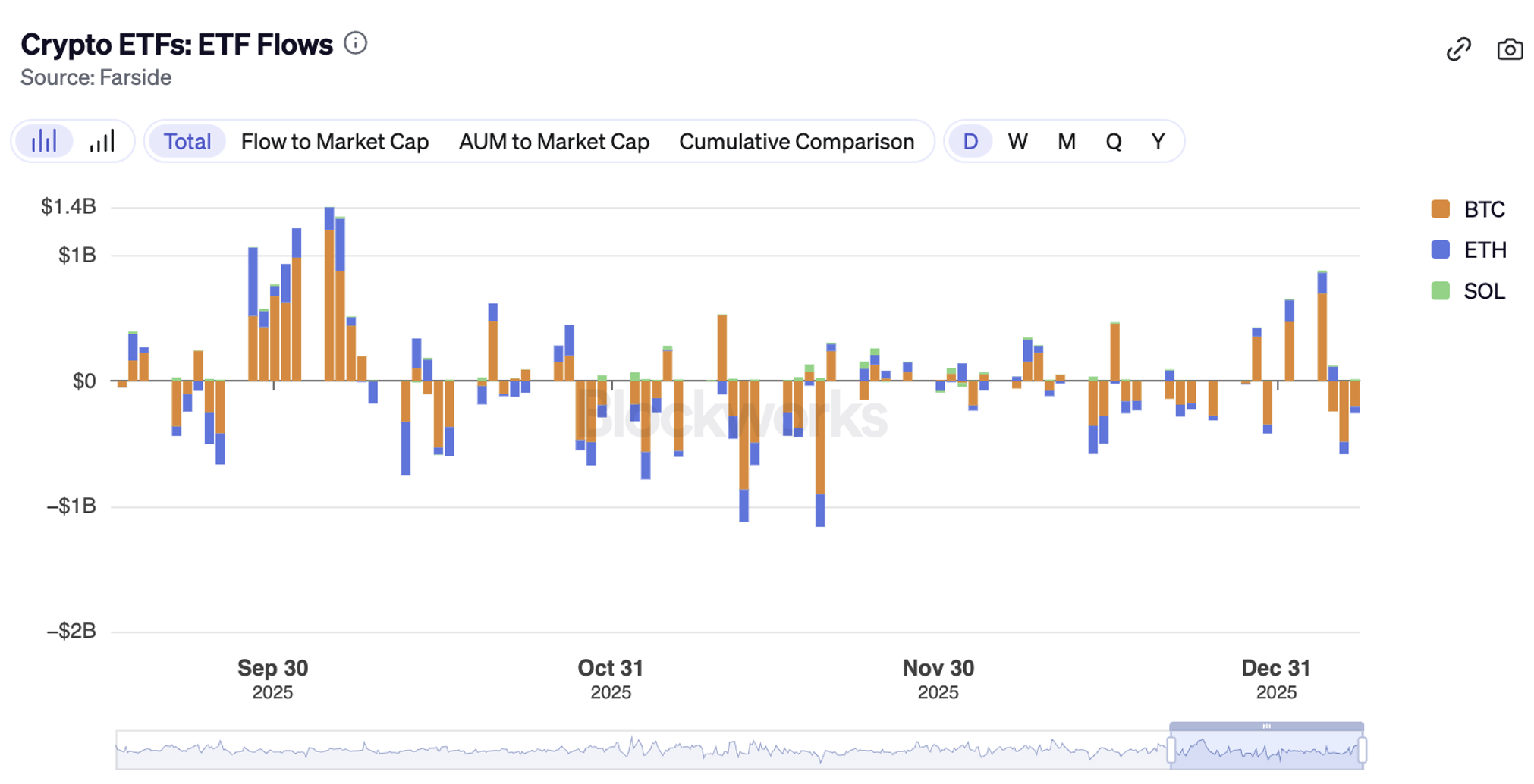
Task: Click the orange BTC legend swatch
Action: tap(1440, 209)
